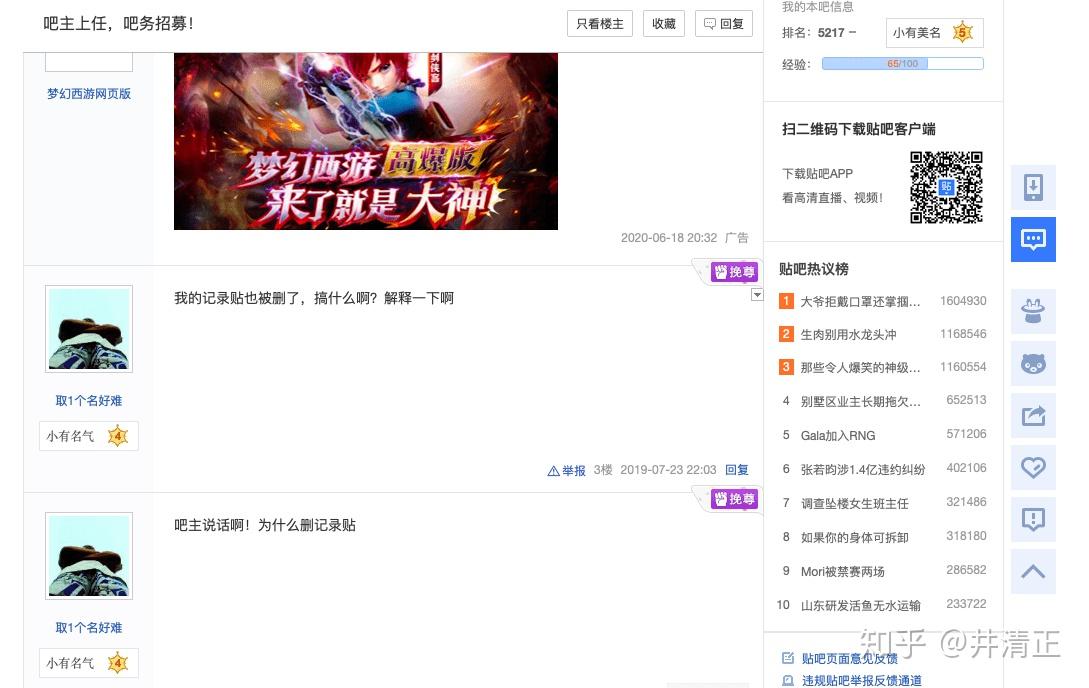Open hot topic 别墅区业主长期拖欠
Screen dimensions: 1089x688
(860, 401)
